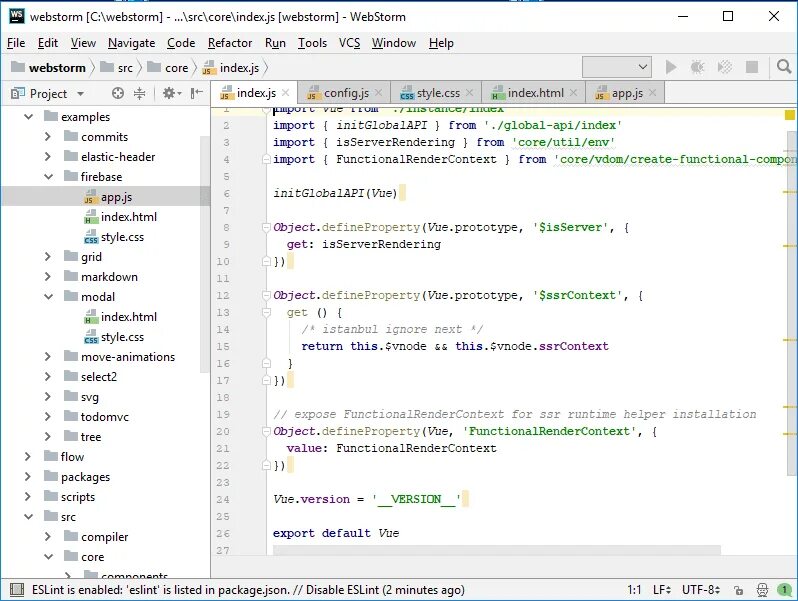The height and width of the screenshot is (601, 798).
Task: Open the Refactor menu
Action: click(x=230, y=43)
